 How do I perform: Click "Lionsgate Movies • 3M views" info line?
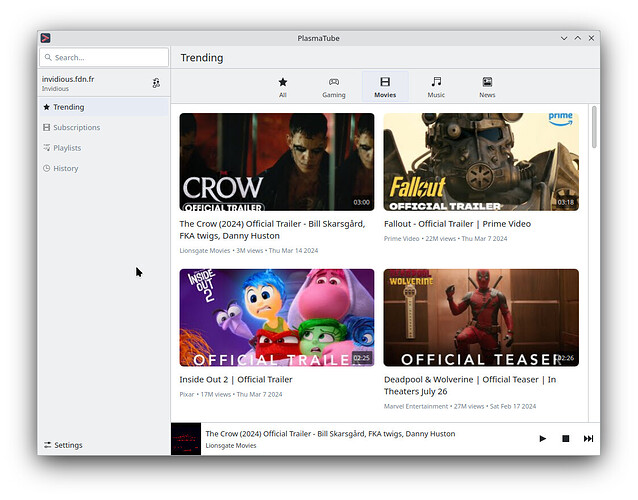(x=249, y=251)
